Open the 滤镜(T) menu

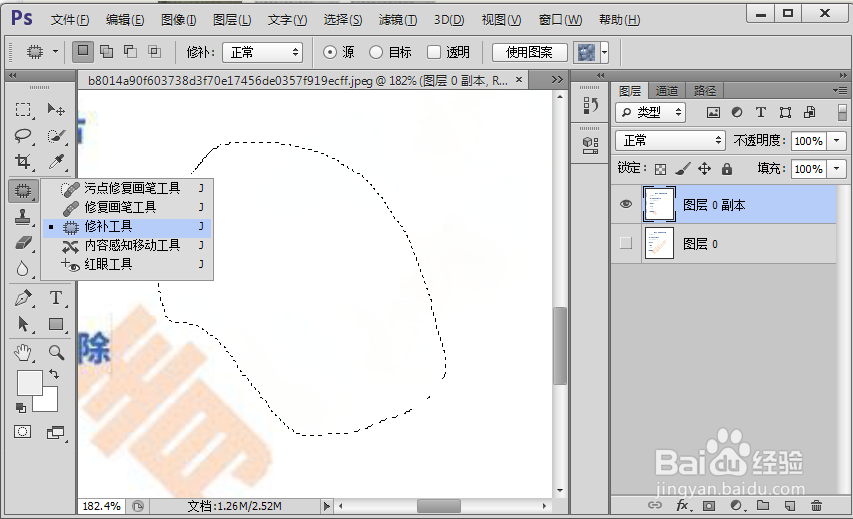click(x=398, y=20)
